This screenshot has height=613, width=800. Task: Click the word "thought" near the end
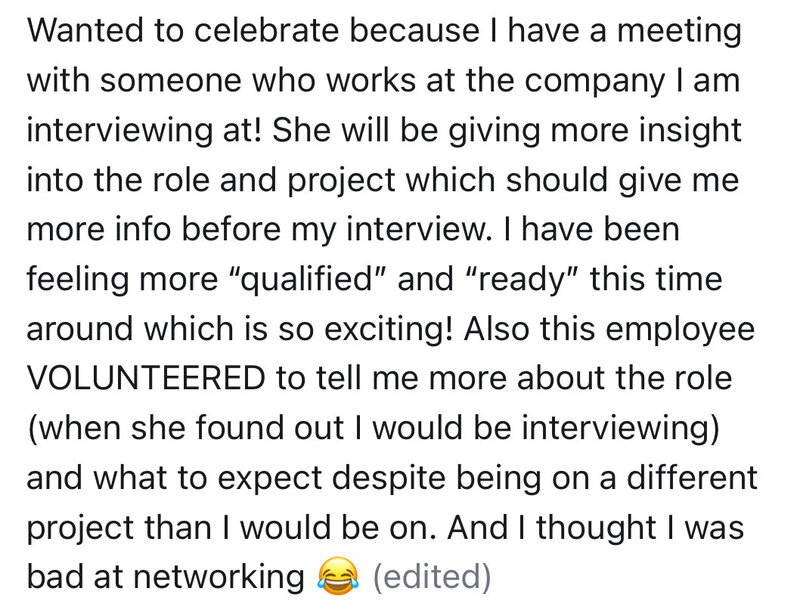596,527
